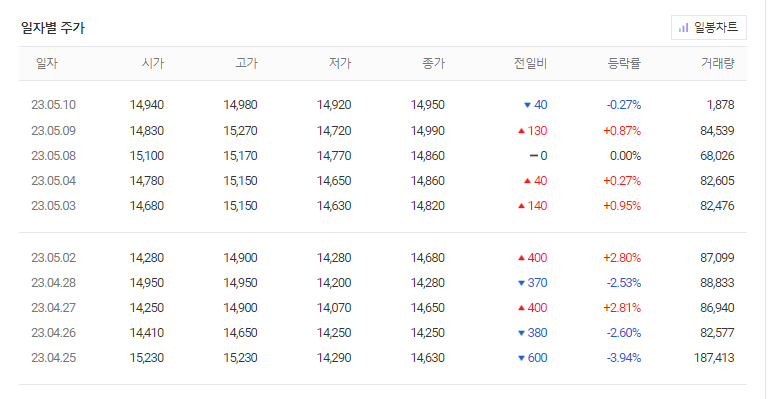Click the 일자 column header
Image resolution: width=771 pixels, height=399 pixels.
(47, 63)
